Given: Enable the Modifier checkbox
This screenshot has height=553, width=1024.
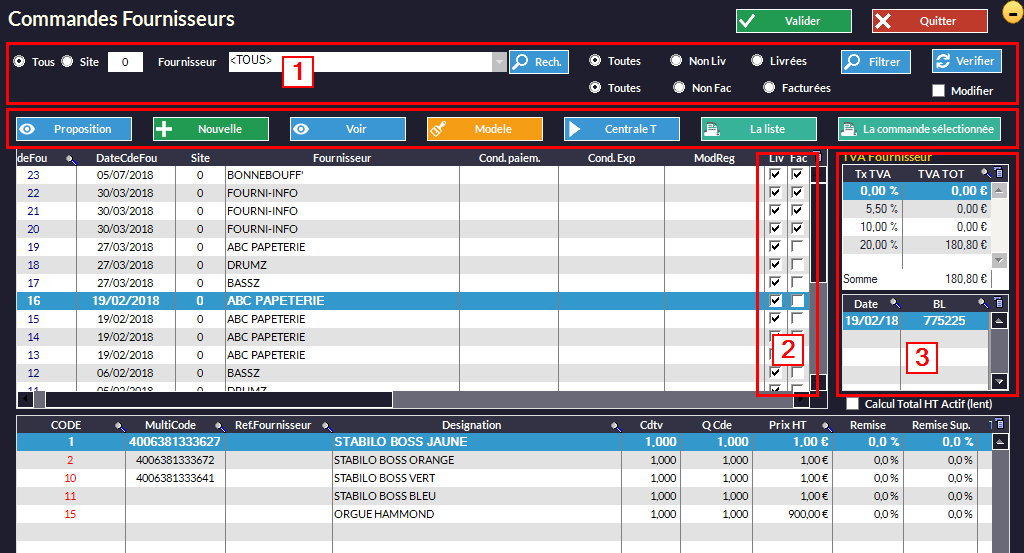Looking at the screenshot, I should (938, 91).
